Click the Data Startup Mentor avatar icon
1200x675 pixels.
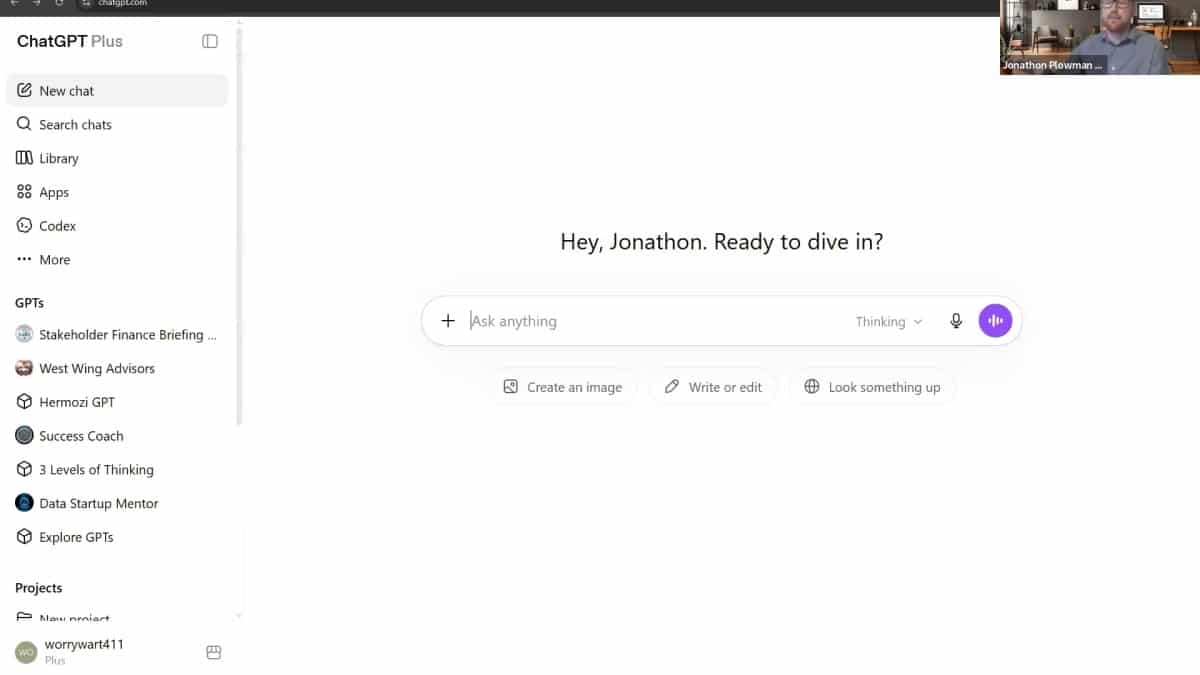(24, 503)
